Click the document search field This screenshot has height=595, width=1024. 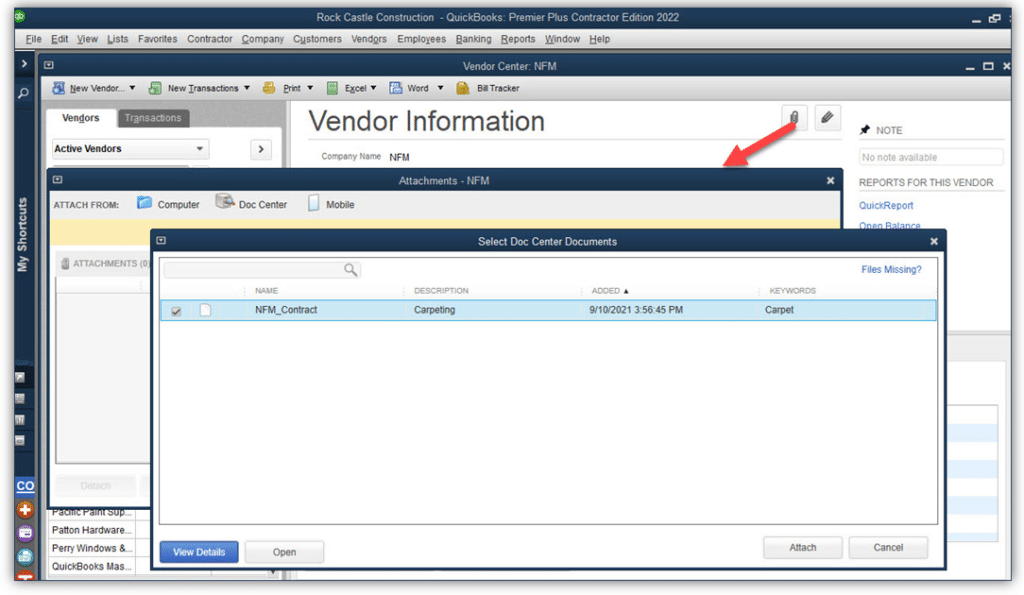[x=260, y=269]
